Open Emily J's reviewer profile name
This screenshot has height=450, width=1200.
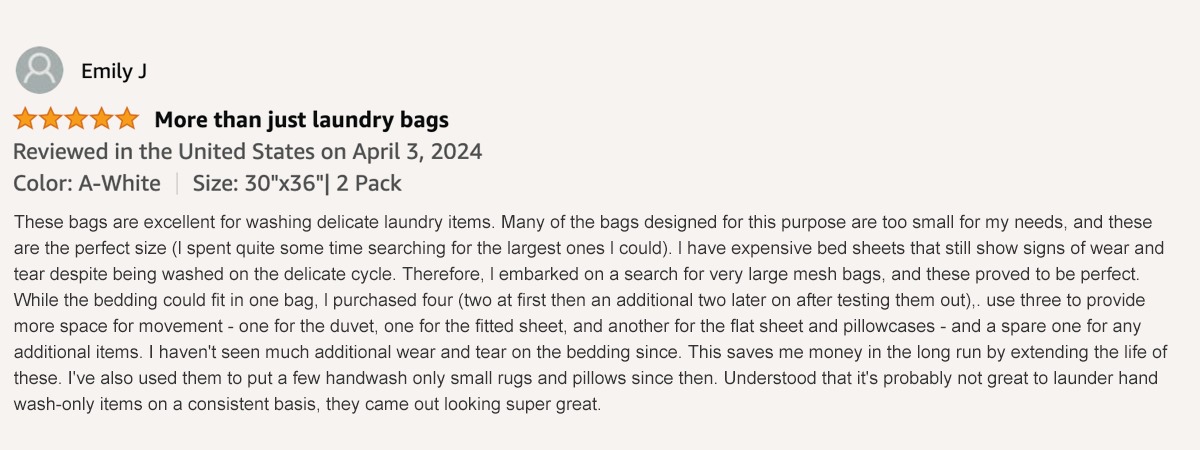tap(114, 71)
